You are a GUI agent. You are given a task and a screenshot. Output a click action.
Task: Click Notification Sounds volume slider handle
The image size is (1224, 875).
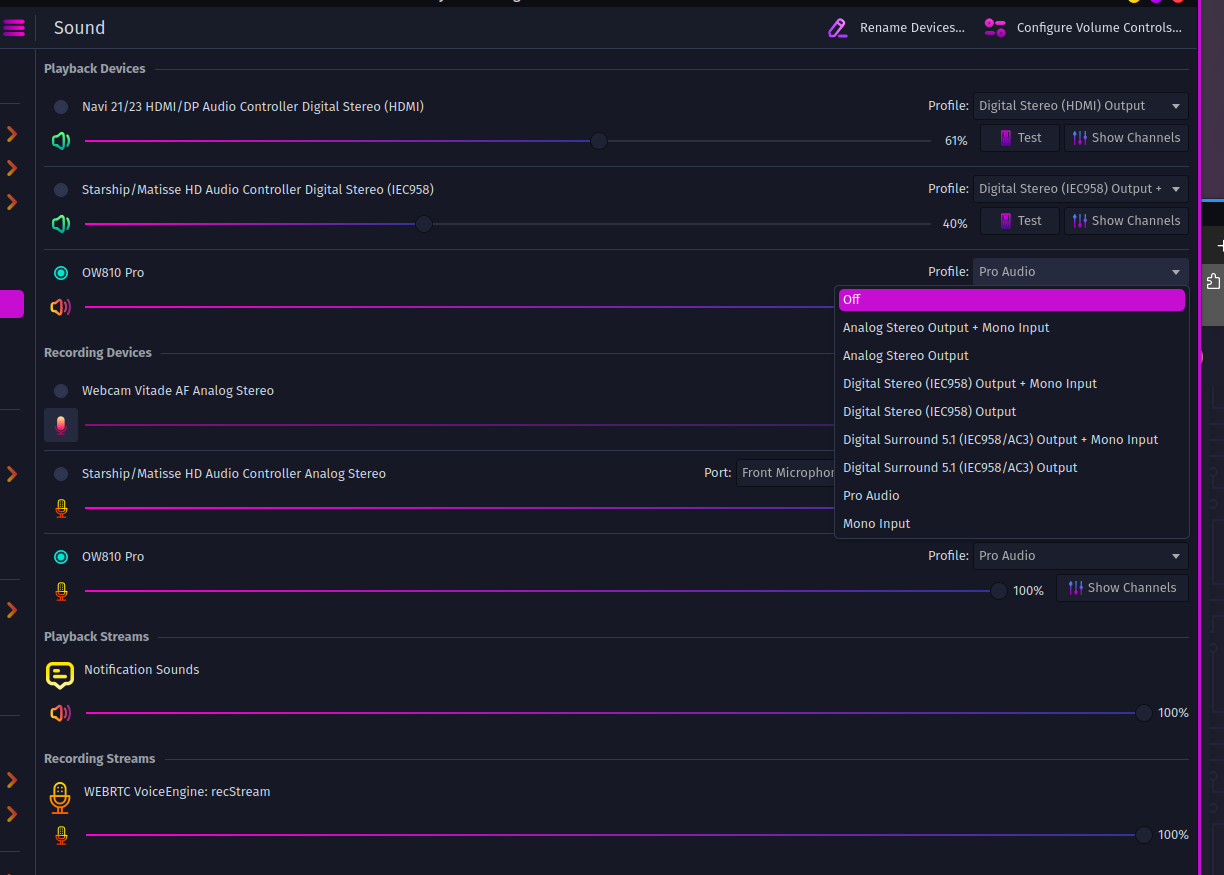pyautogui.click(x=1144, y=713)
